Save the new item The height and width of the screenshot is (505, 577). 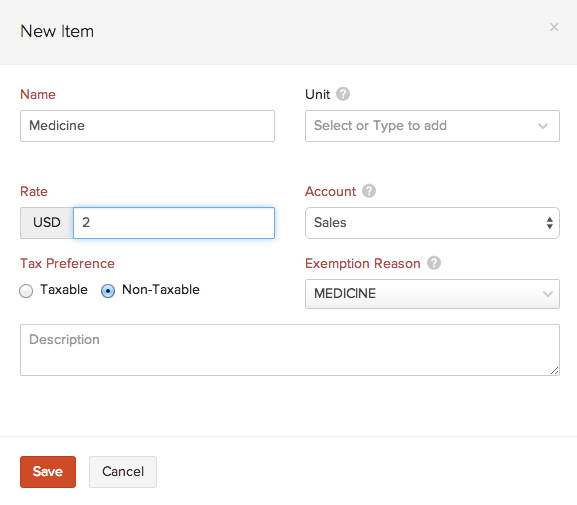pyautogui.click(x=48, y=472)
